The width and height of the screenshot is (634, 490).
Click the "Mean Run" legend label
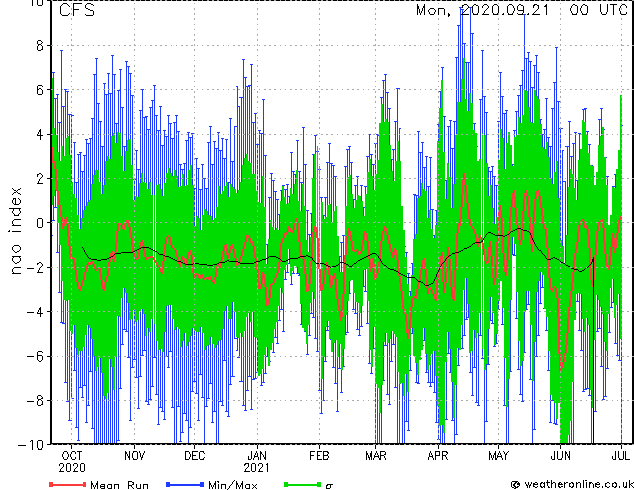coord(119,485)
